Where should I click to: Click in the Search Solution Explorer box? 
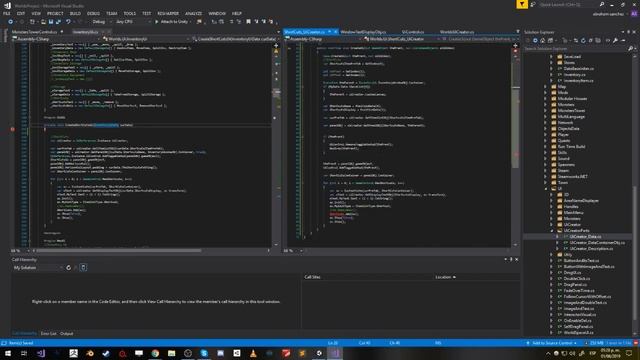tap(576, 49)
